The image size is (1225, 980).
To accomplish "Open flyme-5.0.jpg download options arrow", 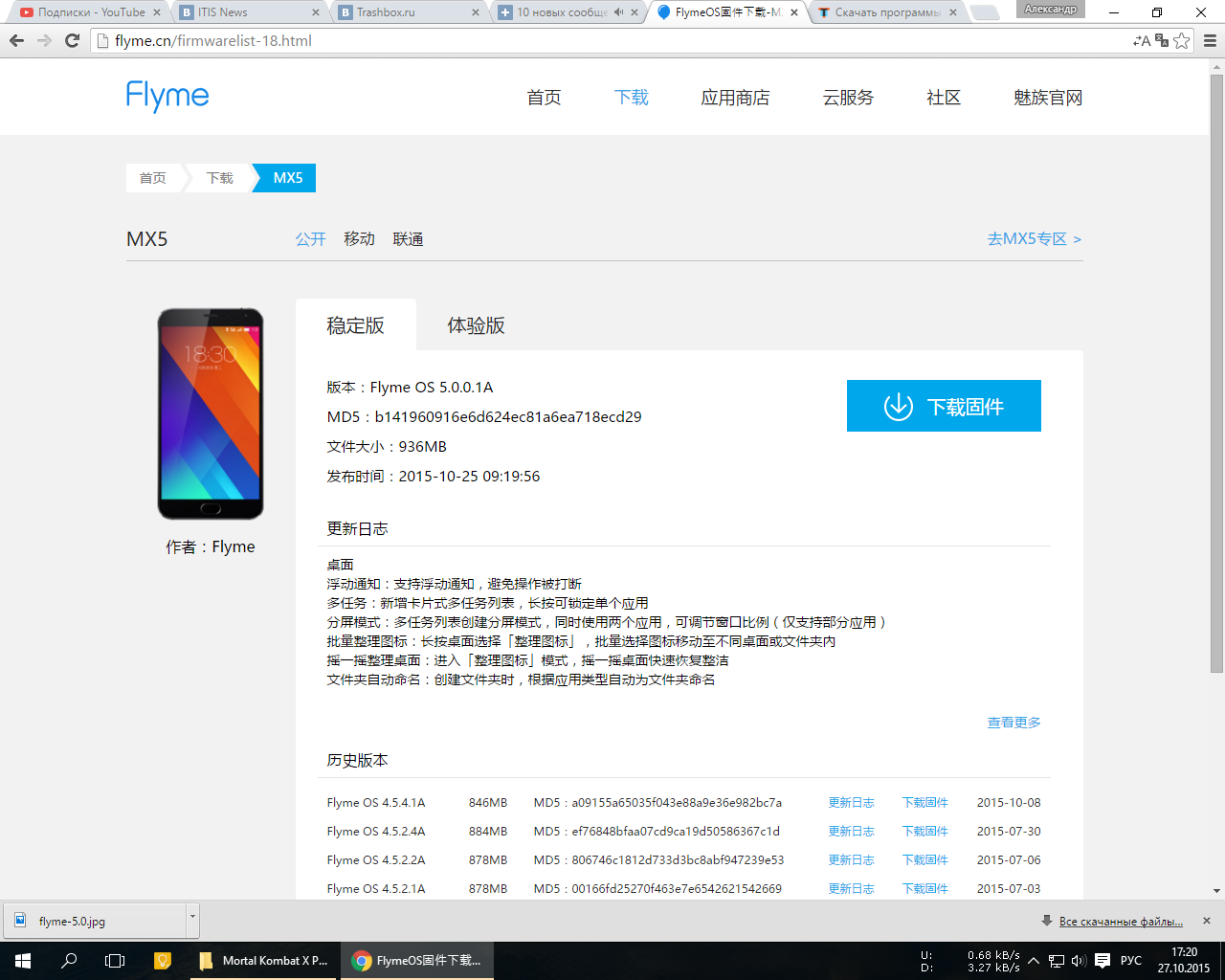I will point(192,918).
